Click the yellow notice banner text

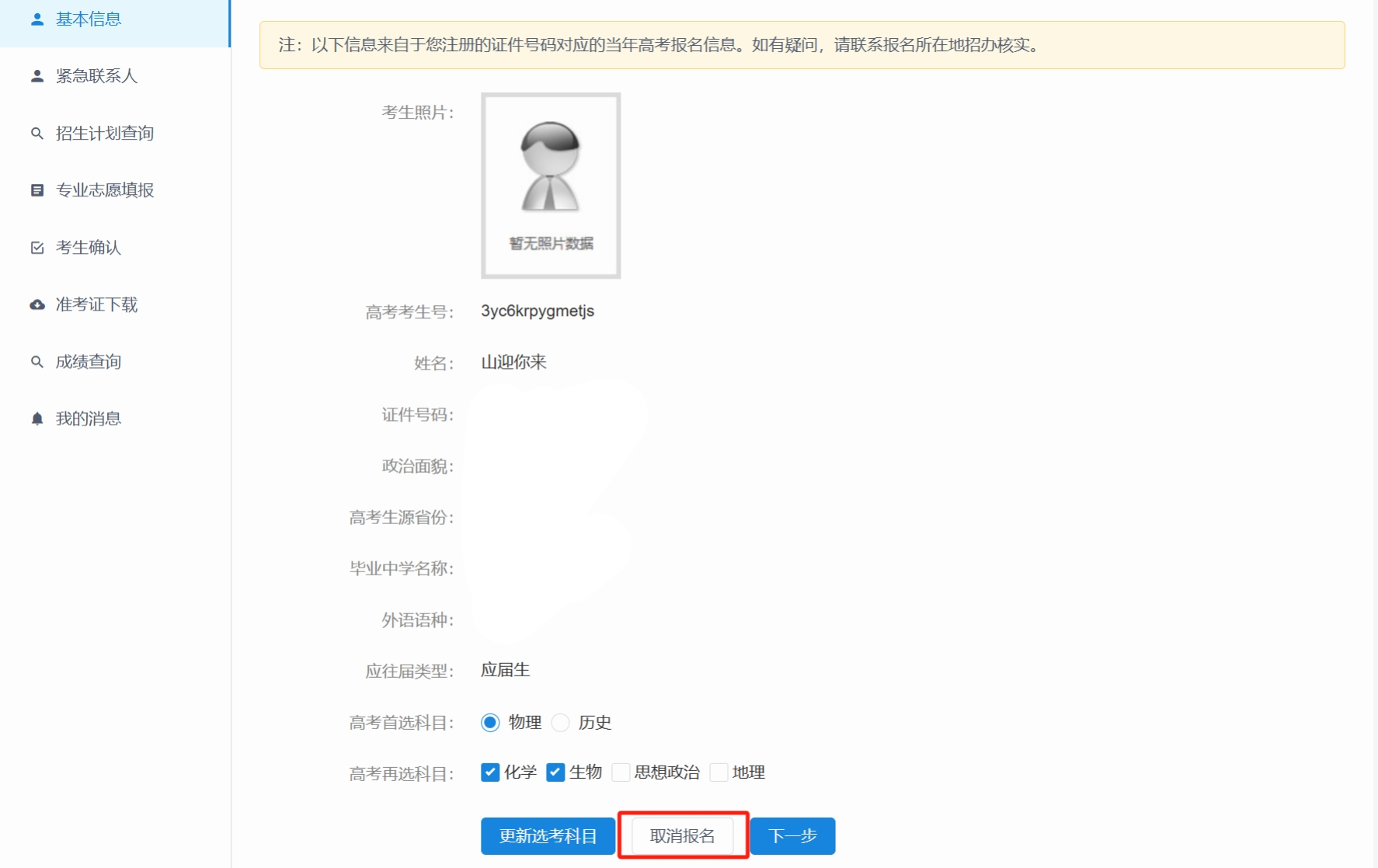tap(659, 45)
